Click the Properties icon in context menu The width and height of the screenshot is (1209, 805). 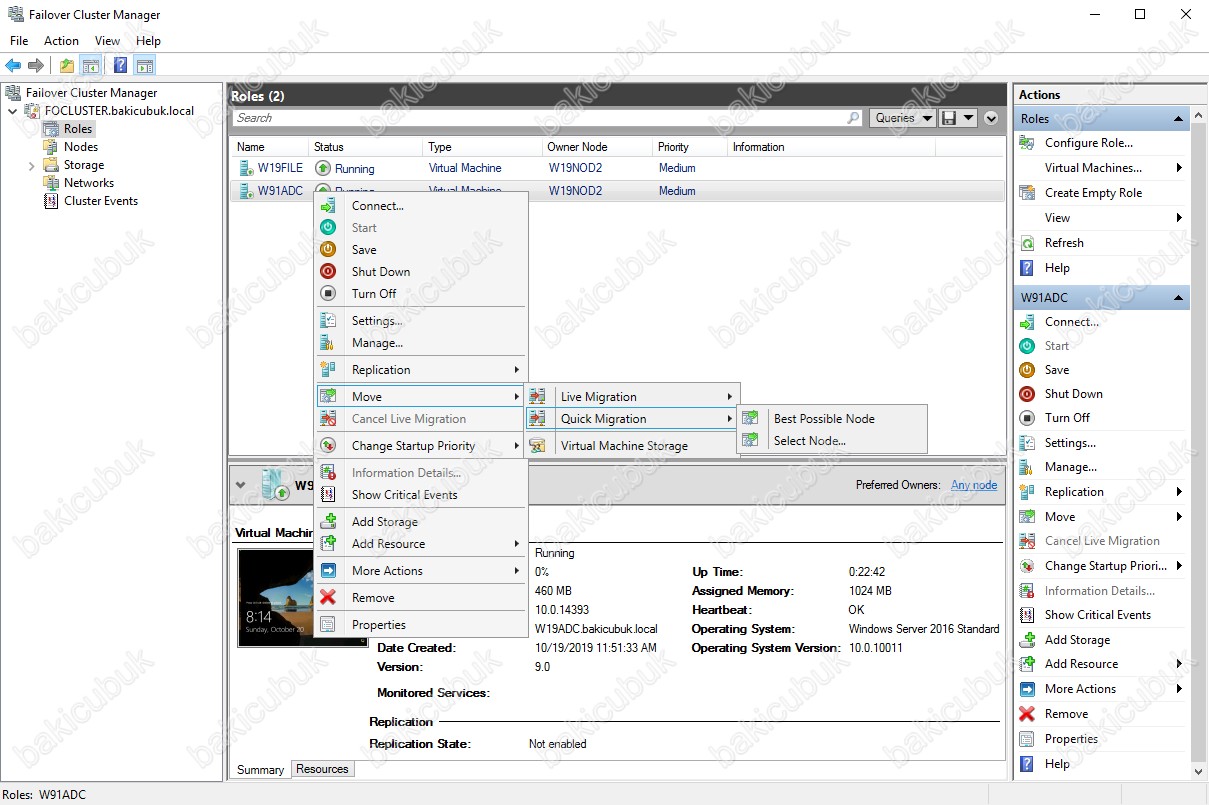pyautogui.click(x=328, y=625)
